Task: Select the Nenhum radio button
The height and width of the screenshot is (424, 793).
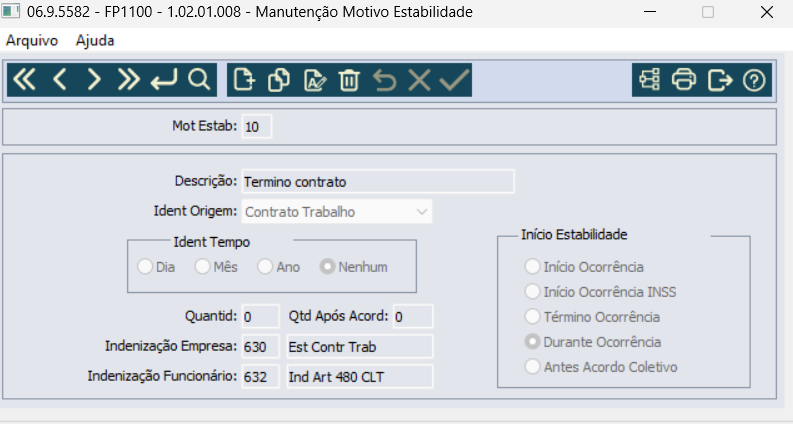Action: coord(327,267)
